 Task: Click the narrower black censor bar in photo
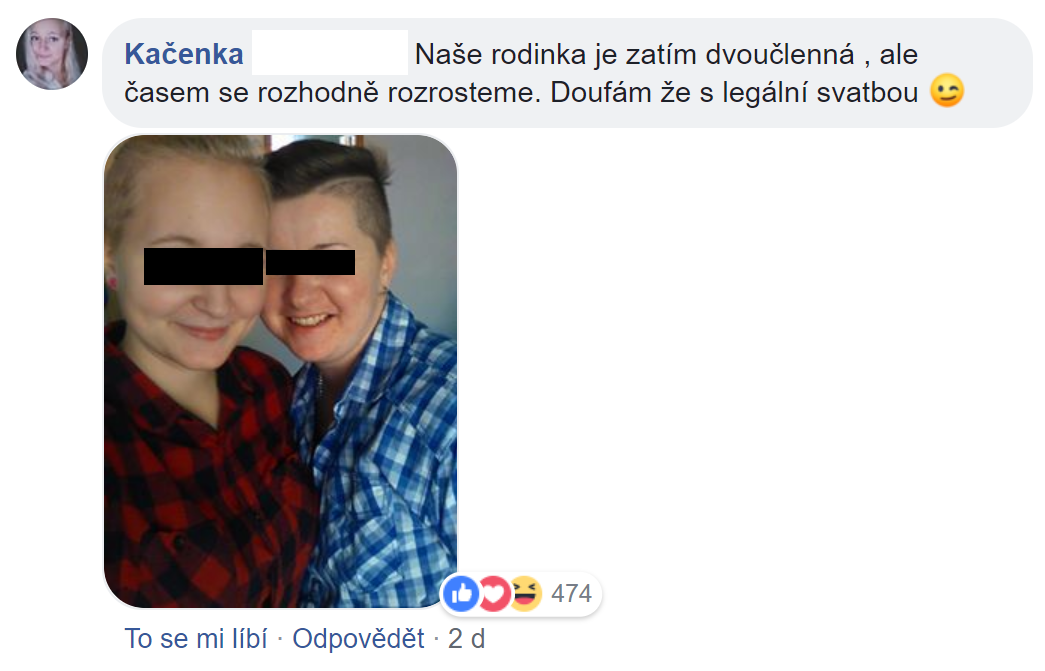pos(311,262)
